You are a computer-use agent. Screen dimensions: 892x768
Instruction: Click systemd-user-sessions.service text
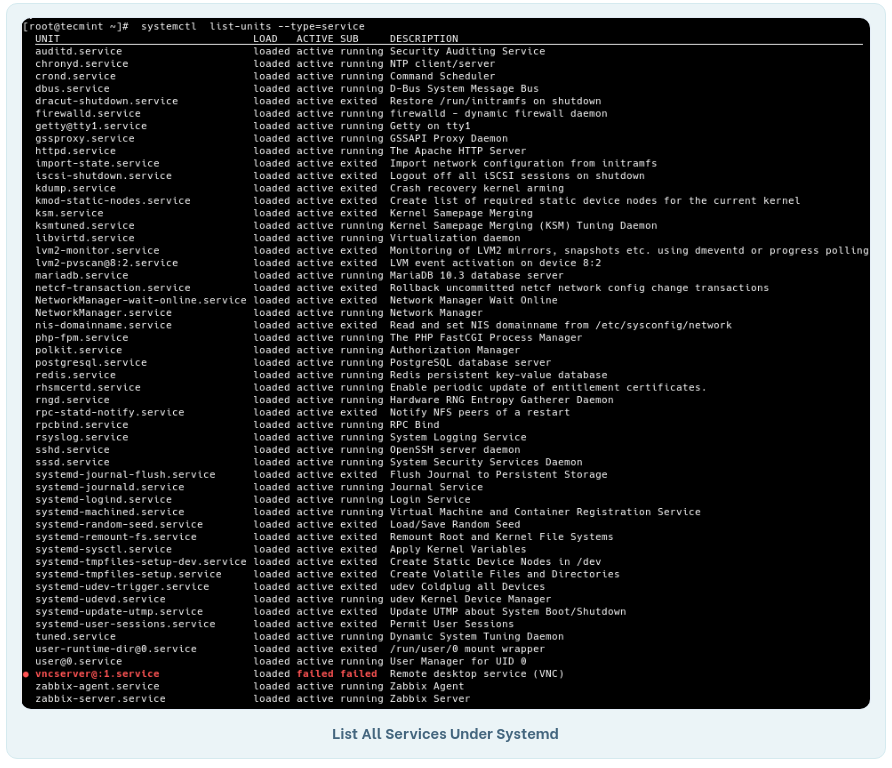click(x=125, y=625)
